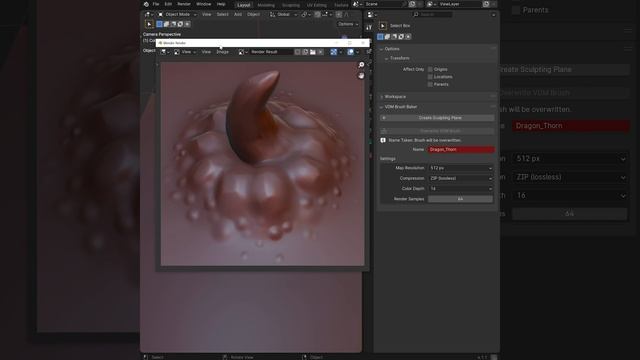Click the properties Search field

[x=432, y=15]
